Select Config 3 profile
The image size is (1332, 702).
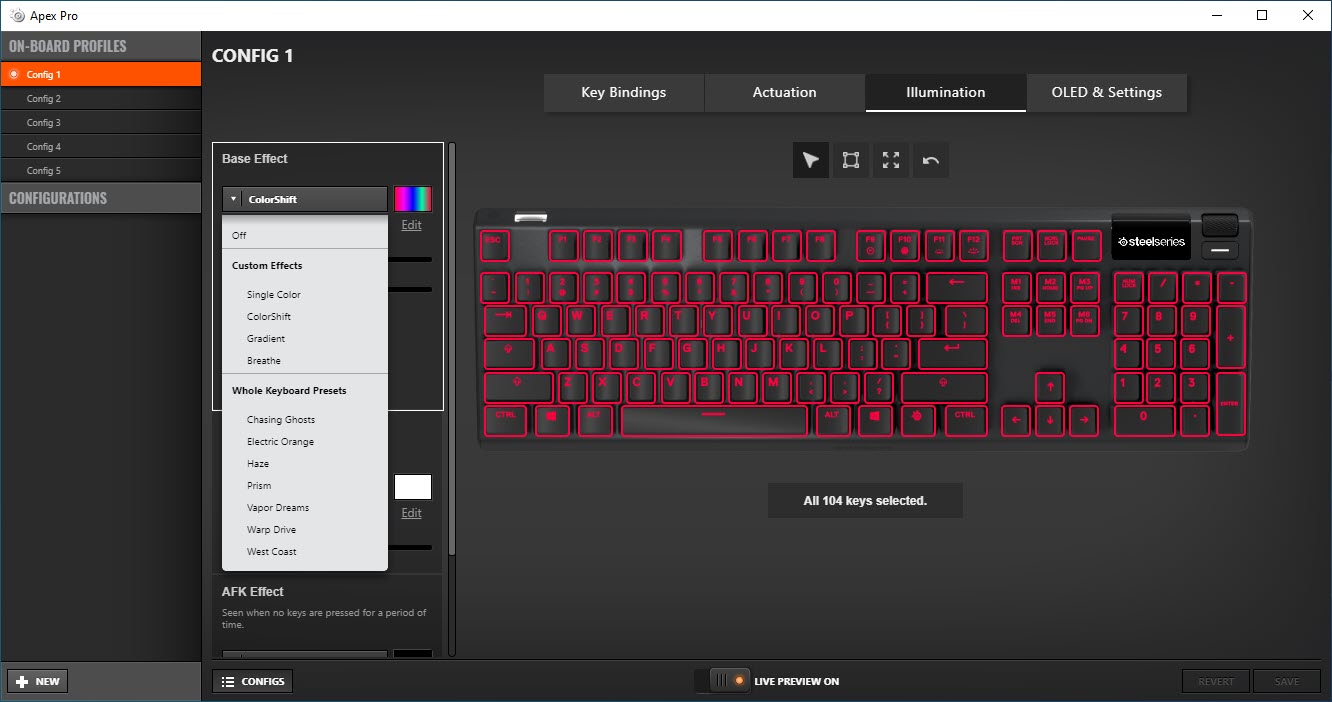[x=101, y=122]
